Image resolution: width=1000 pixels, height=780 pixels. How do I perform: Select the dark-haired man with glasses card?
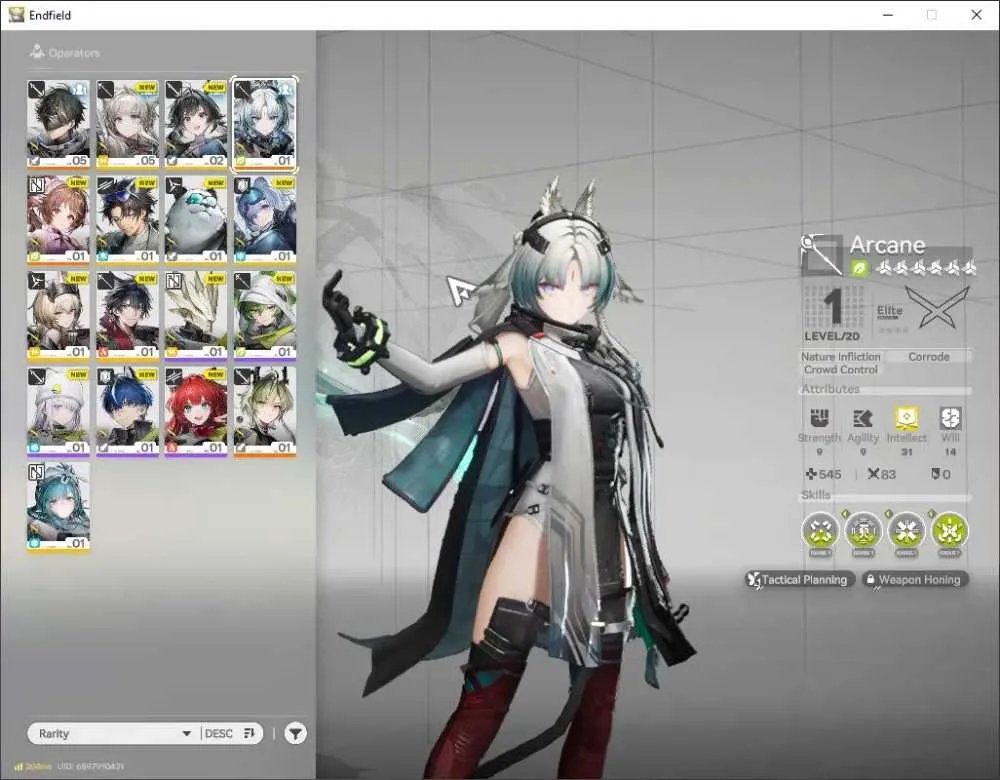tap(127, 220)
